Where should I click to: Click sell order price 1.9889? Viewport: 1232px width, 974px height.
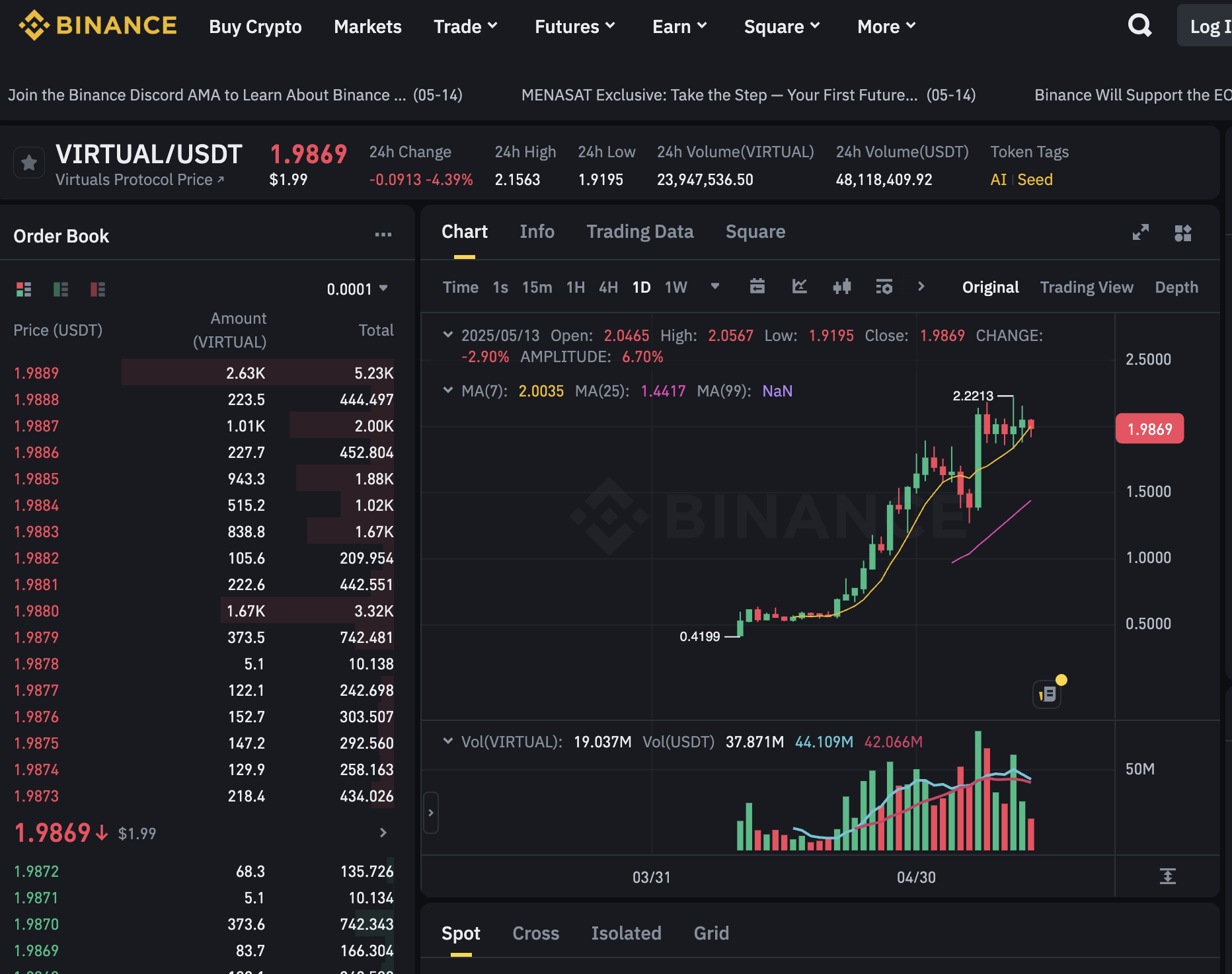click(36, 373)
